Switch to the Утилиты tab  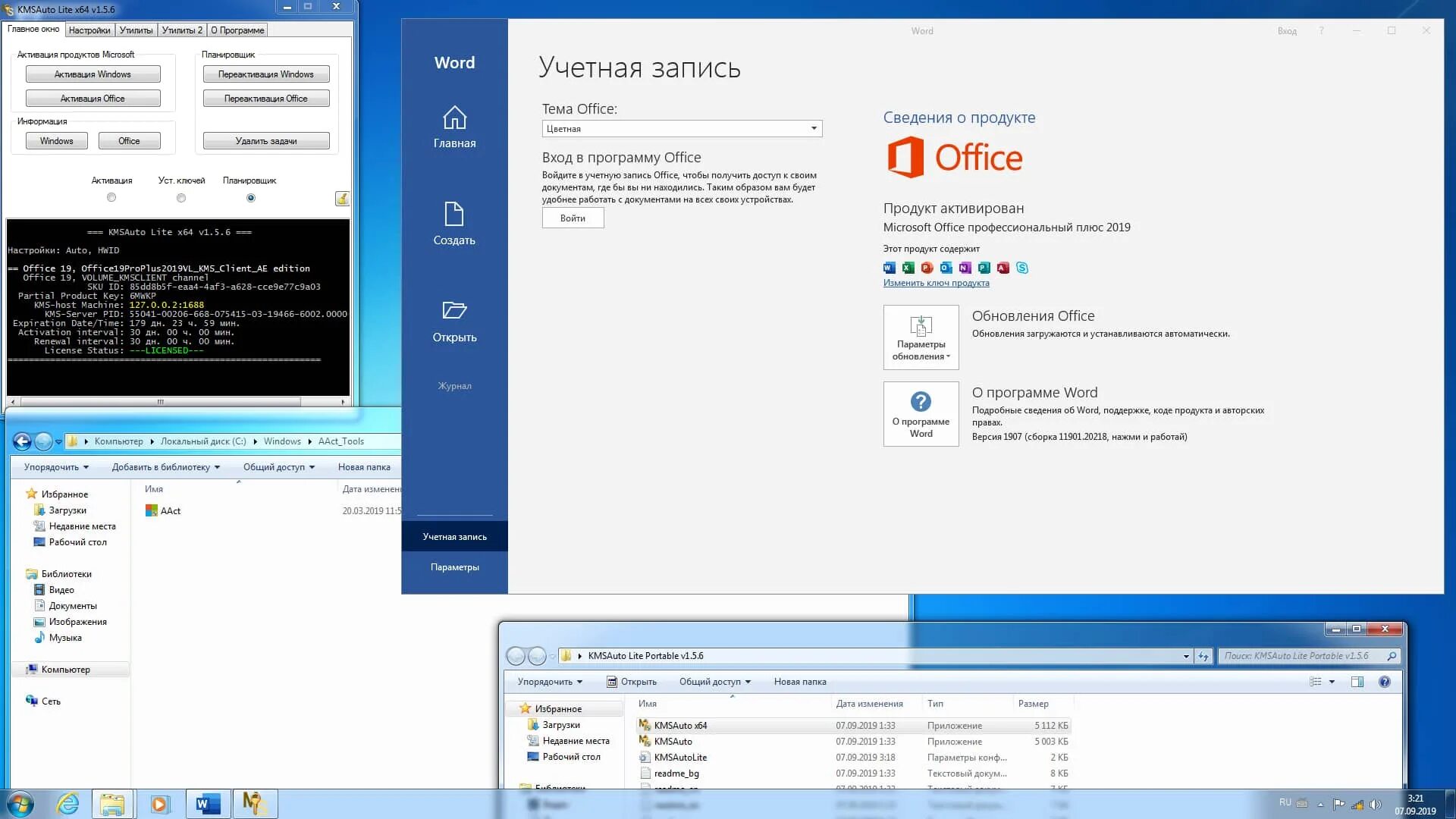click(136, 30)
